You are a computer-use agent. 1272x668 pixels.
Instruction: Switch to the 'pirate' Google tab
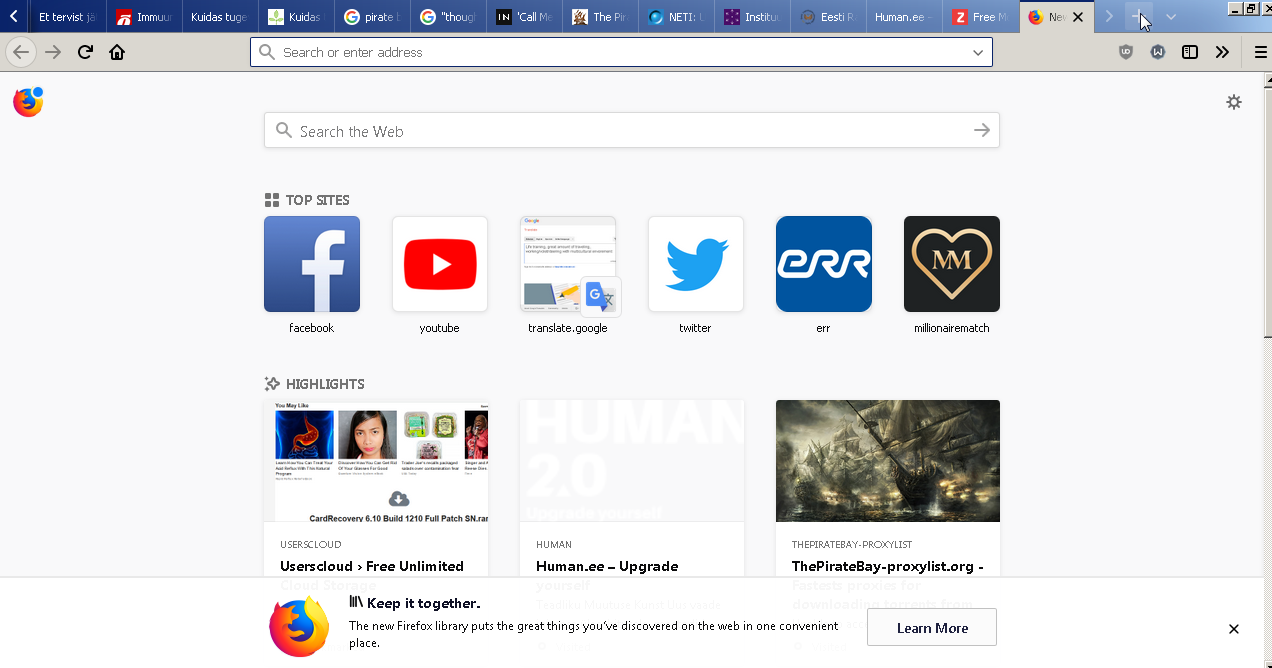(x=372, y=17)
